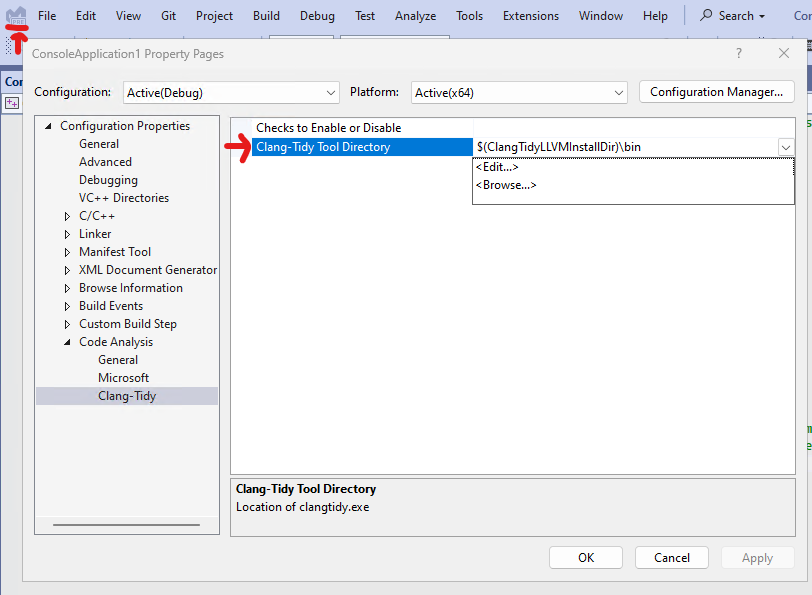Select General under Code Analysis
The width and height of the screenshot is (812, 595).
click(x=118, y=360)
